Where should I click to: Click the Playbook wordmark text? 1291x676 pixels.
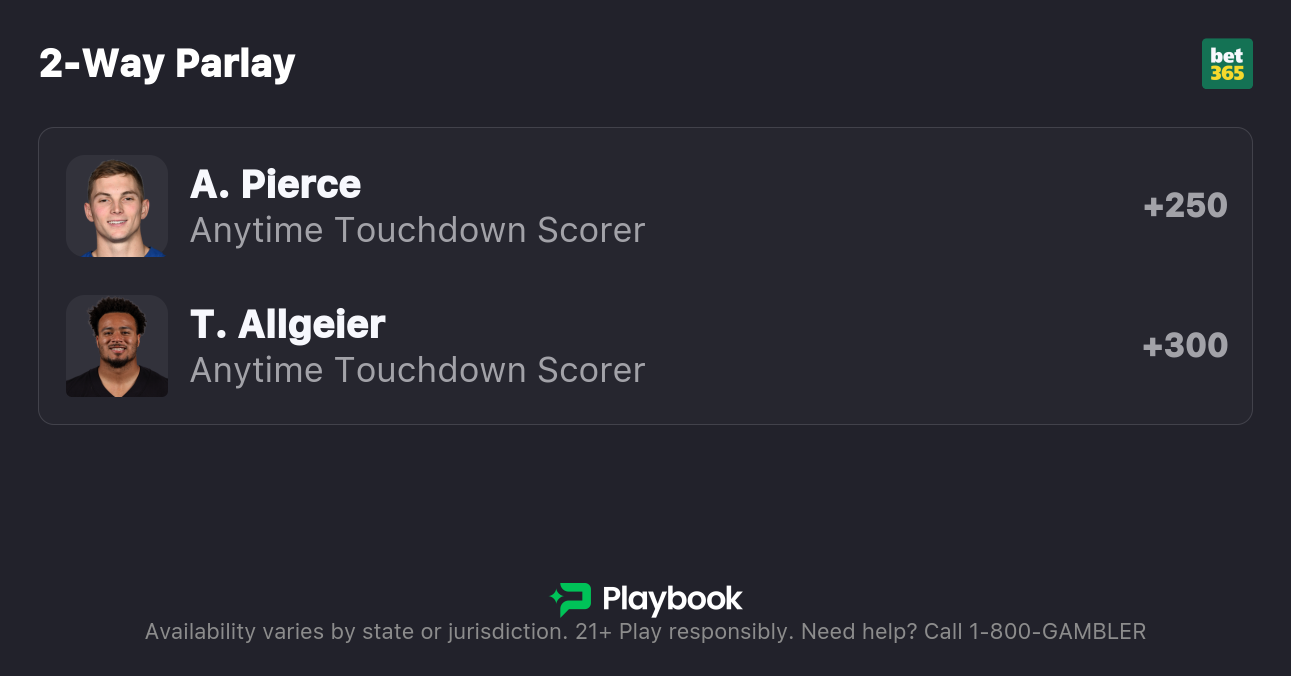[672, 599]
